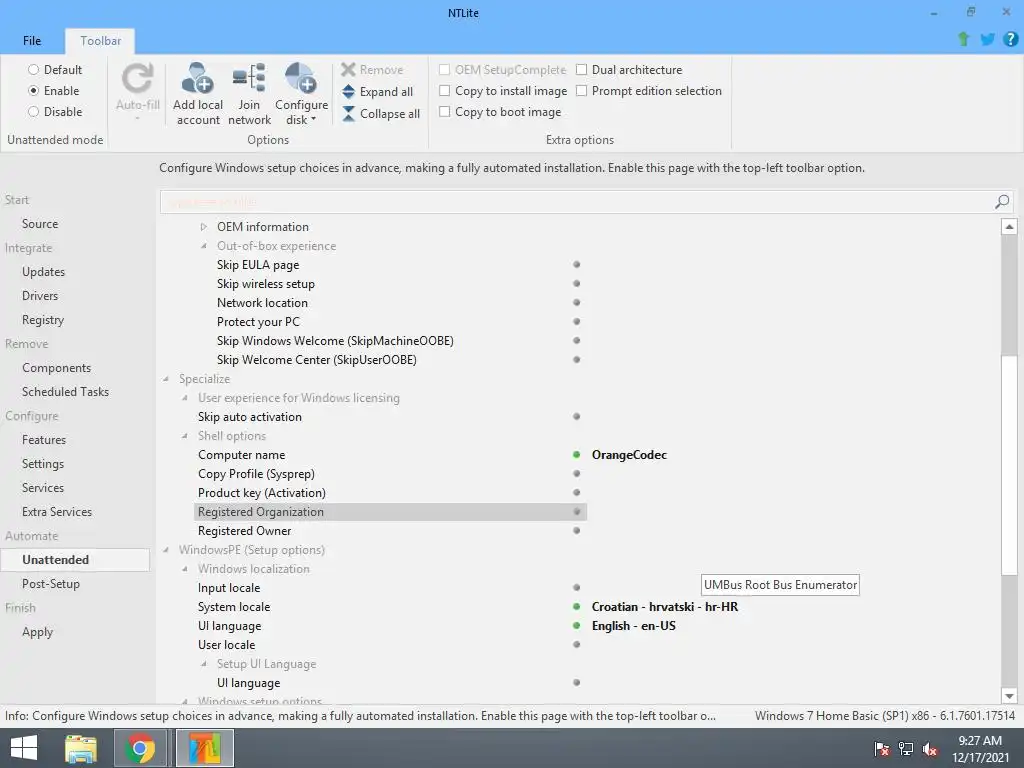Collapse the Setup UI Language group

point(204,664)
